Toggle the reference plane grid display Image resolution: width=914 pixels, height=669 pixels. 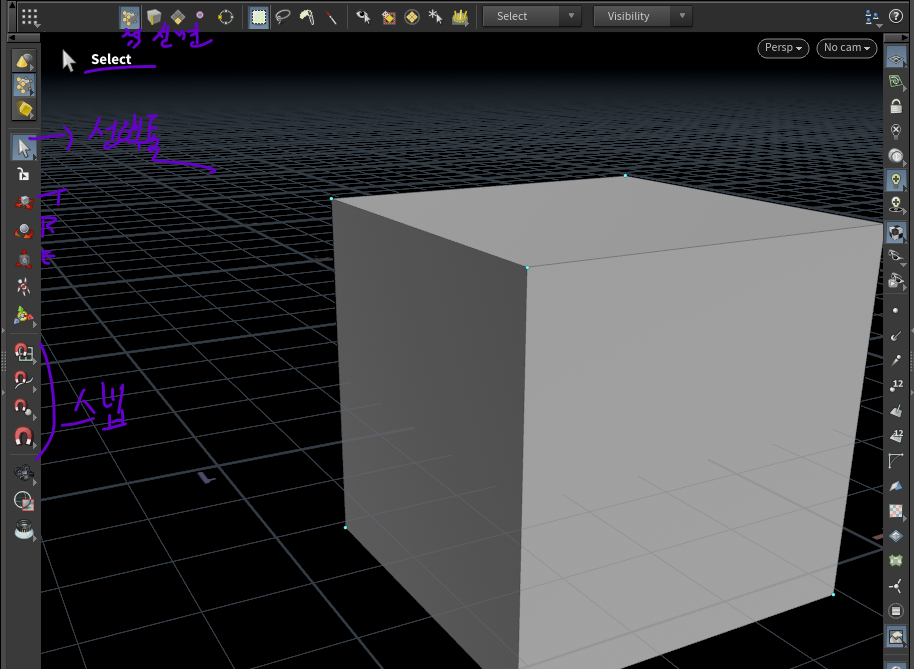[896, 58]
